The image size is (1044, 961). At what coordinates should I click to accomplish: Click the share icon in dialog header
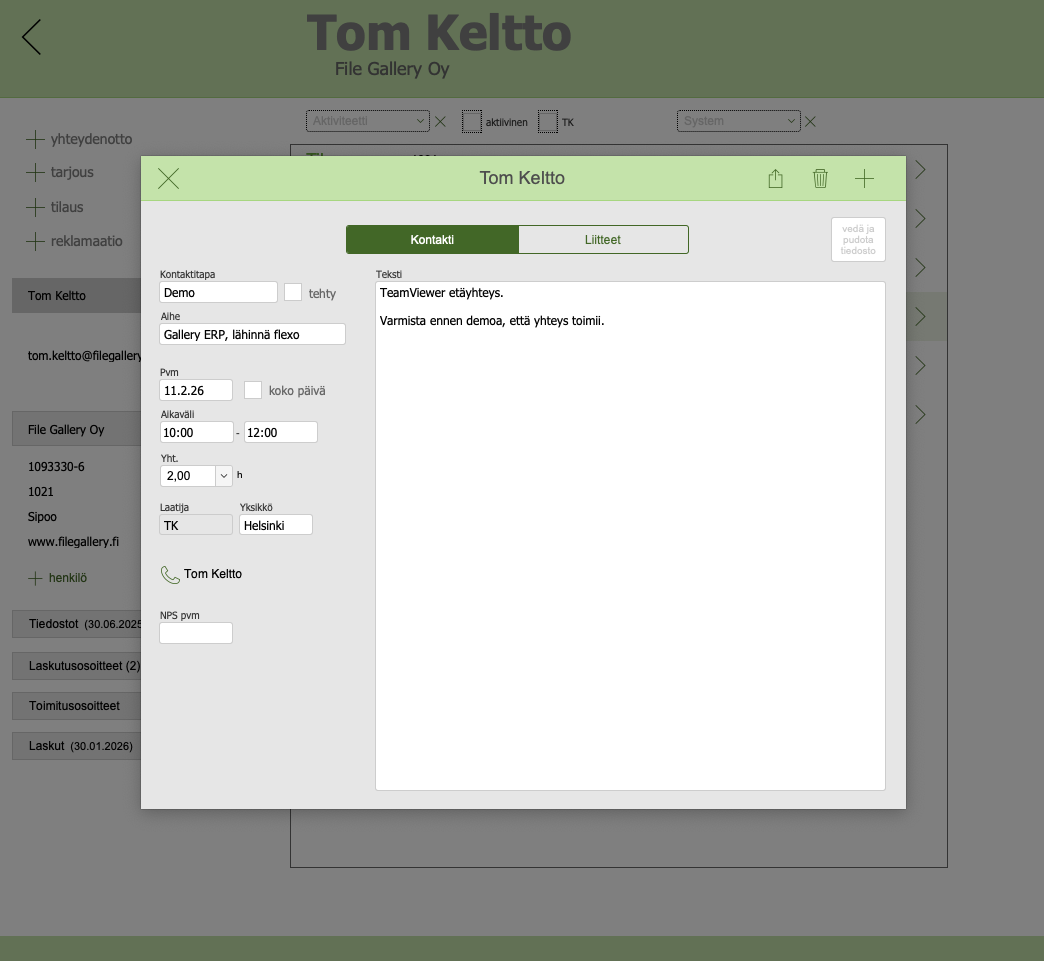click(775, 179)
